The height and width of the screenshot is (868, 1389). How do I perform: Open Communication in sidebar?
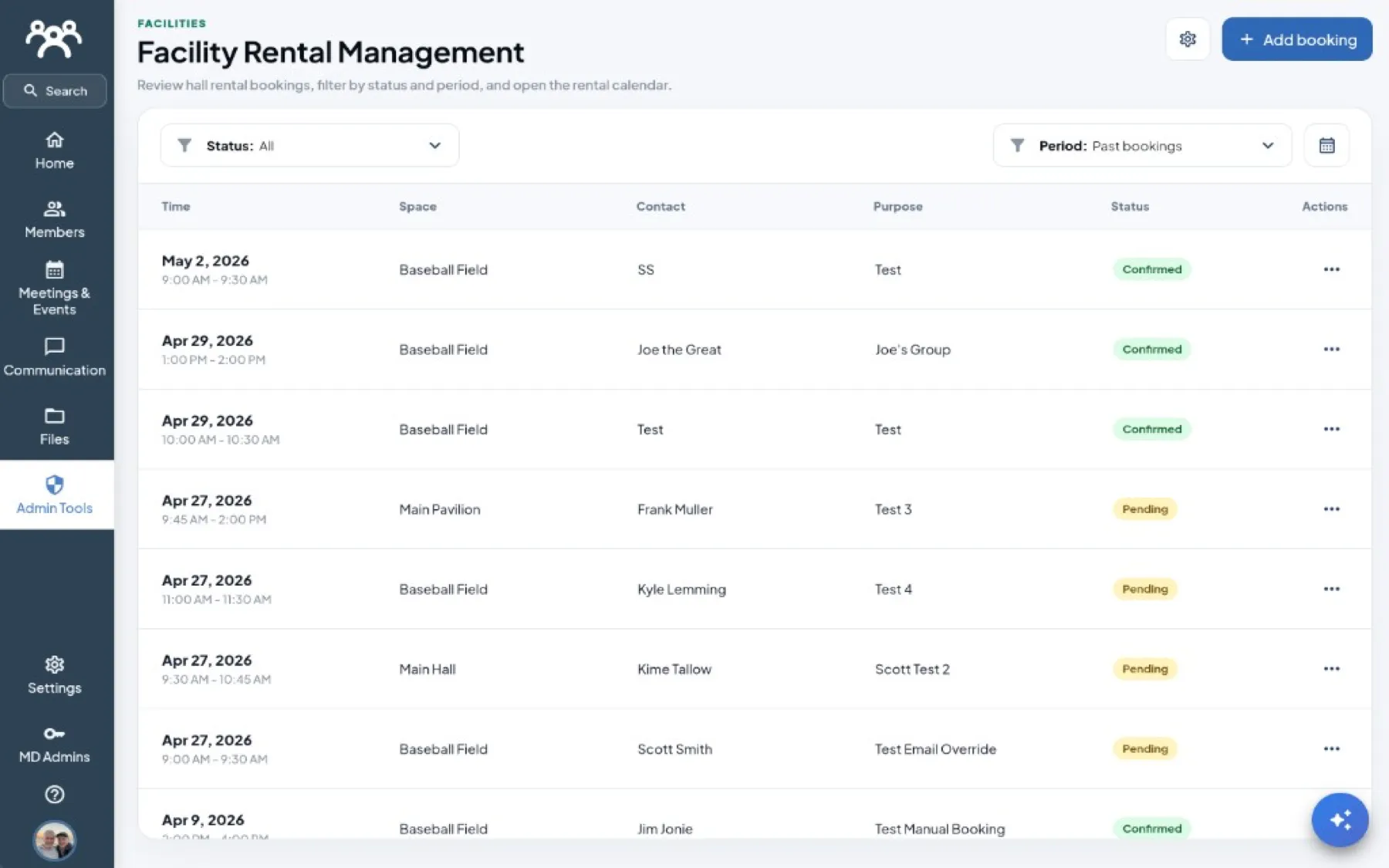tap(54, 358)
